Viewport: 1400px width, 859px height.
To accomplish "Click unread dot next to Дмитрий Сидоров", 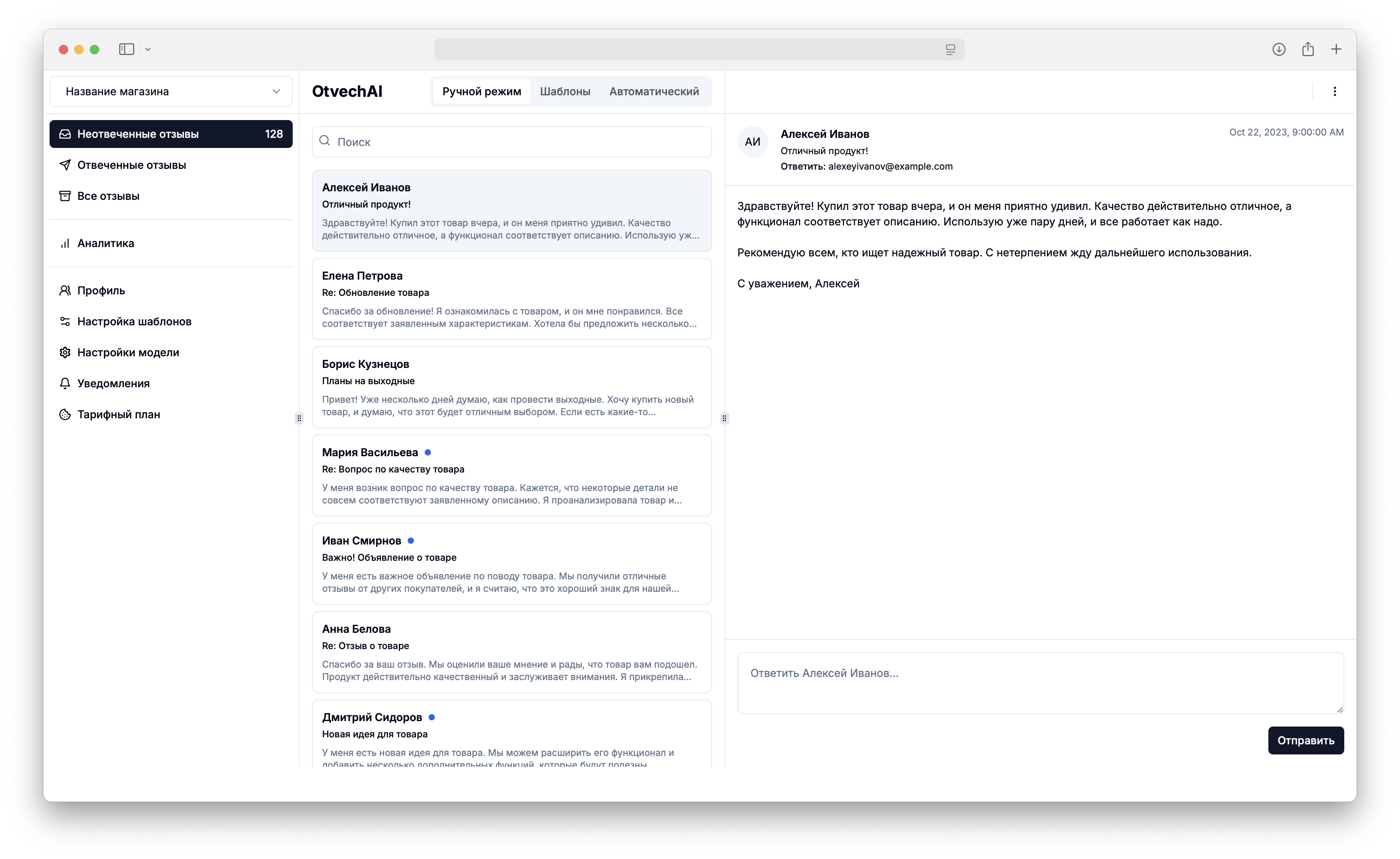I will pos(432,717).
